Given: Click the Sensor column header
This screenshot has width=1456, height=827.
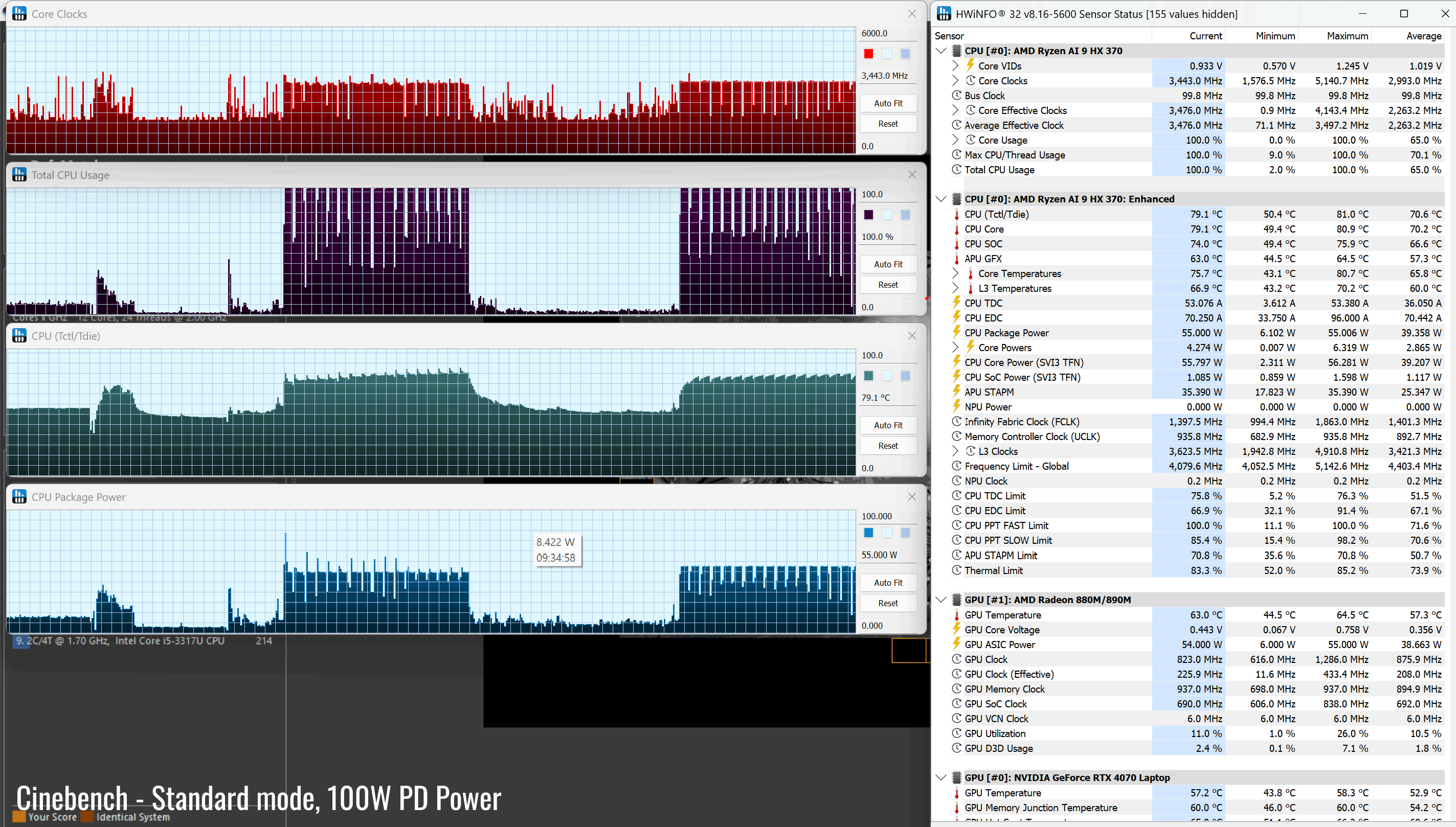Looking at the screenshot, I should (1042, 36).
